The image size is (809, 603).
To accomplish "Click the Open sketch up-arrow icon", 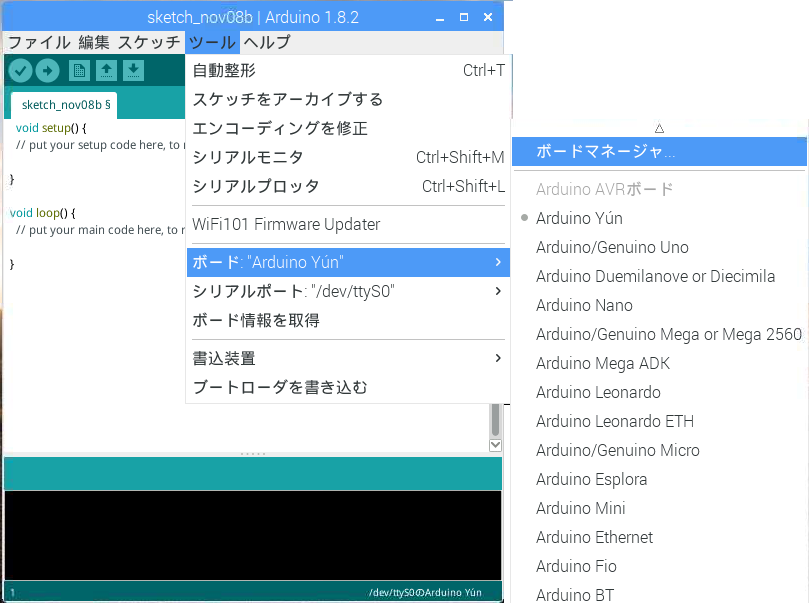I will [x=106, y=71].
